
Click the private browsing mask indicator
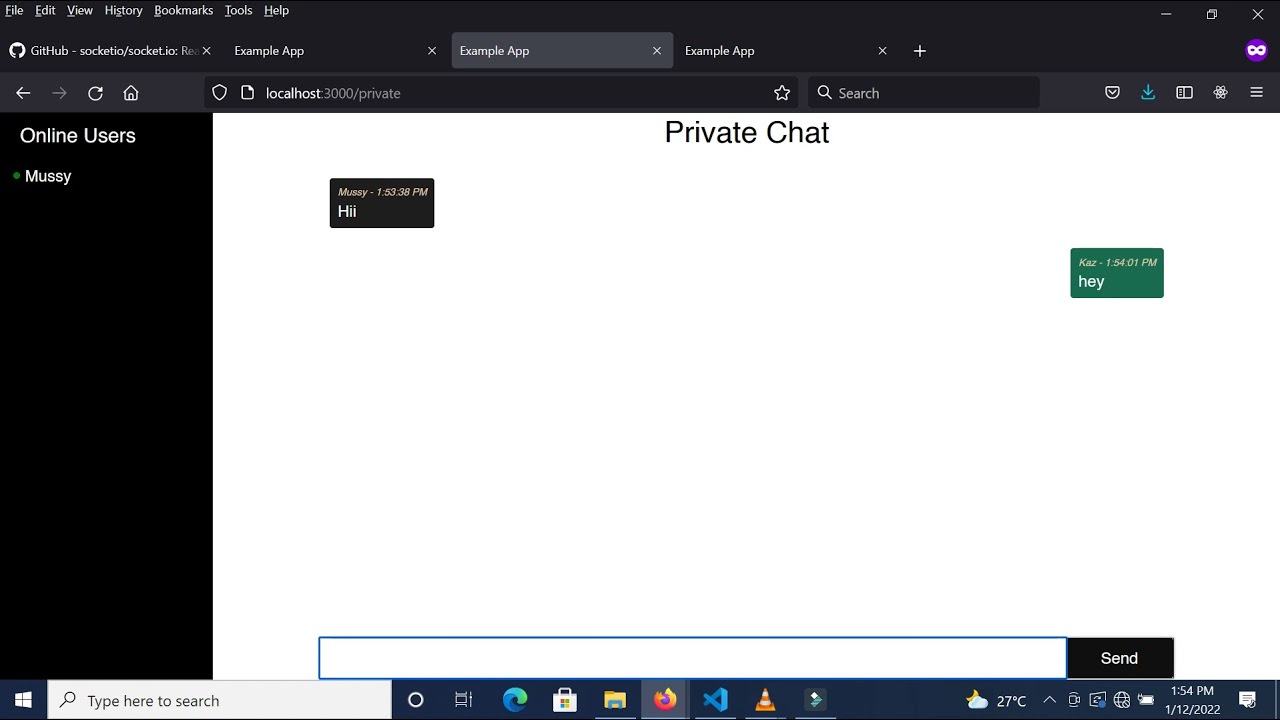tap(1257, 51)
